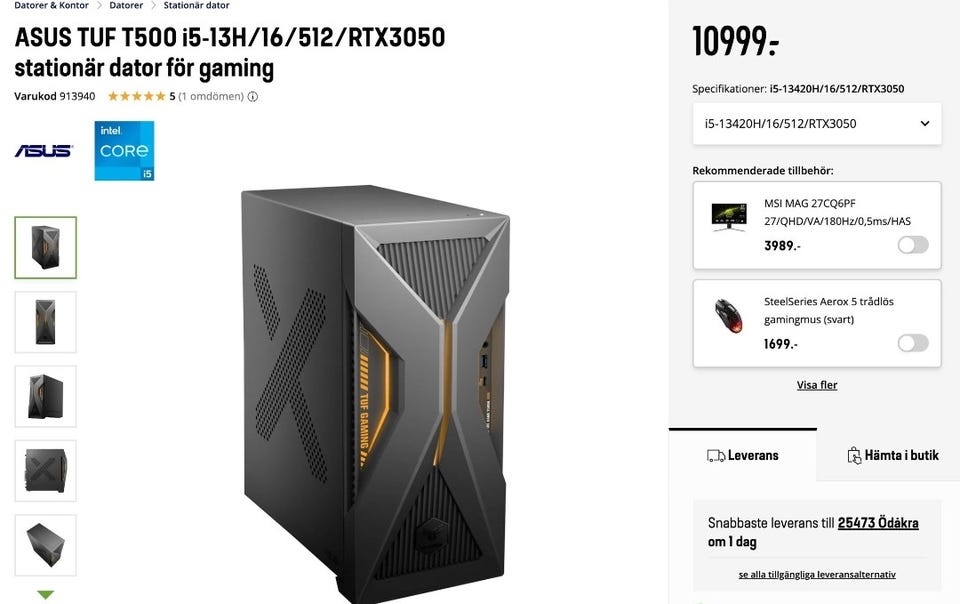Expand accessories with Visa fler
The height and width of the screenshot is (604, 960).
tap(817, 385)
